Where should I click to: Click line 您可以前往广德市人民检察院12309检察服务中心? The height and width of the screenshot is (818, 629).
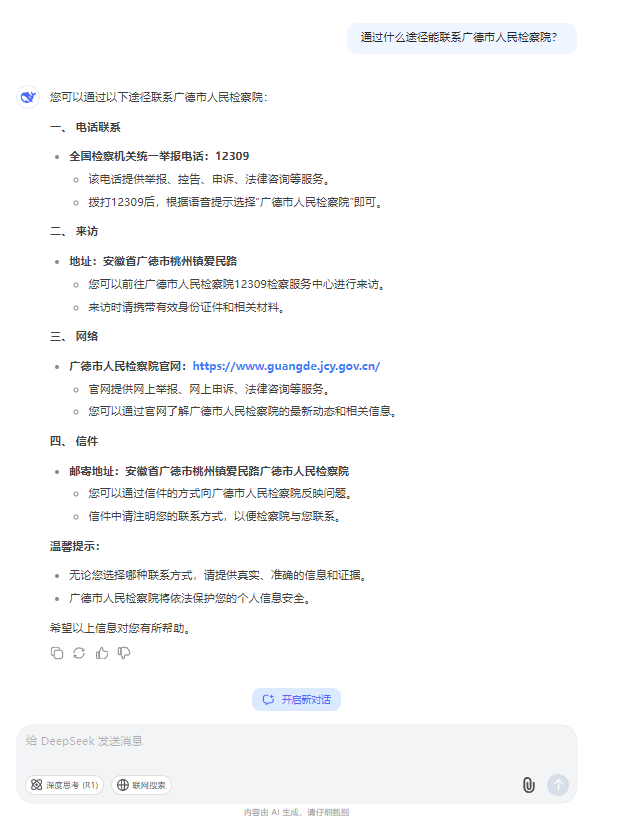pos(237,284)
